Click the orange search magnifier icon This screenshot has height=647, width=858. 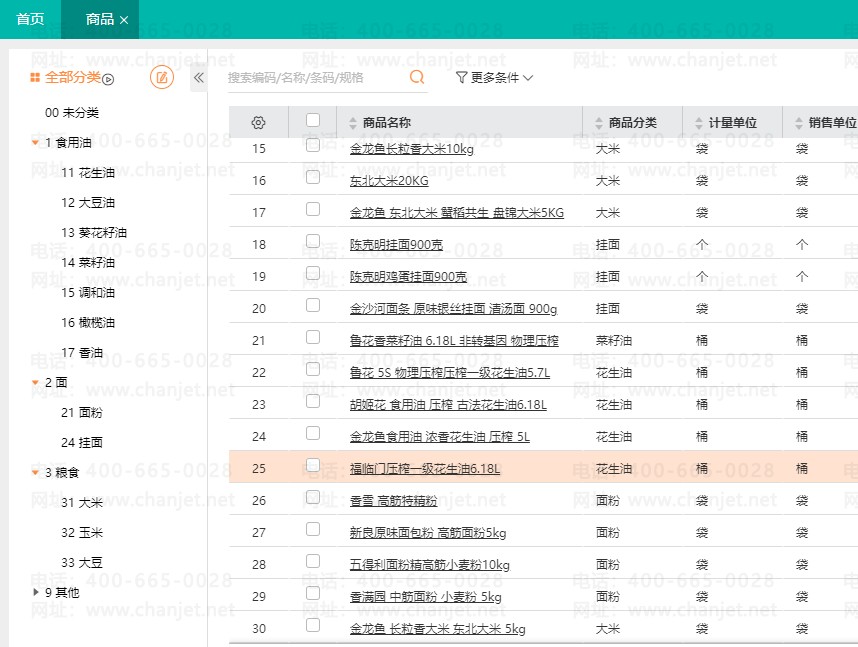click(417, 77)
